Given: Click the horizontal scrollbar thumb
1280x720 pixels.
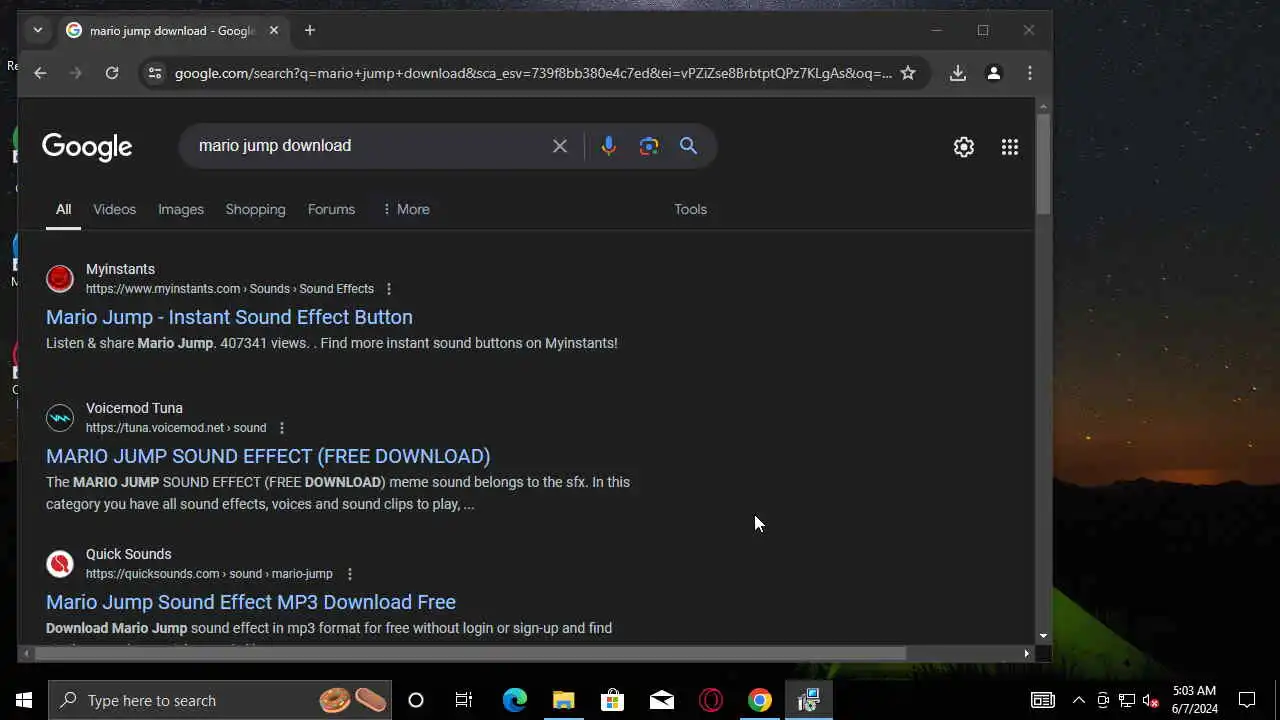Looking at the screenshot, I should (x=470, y=654).
